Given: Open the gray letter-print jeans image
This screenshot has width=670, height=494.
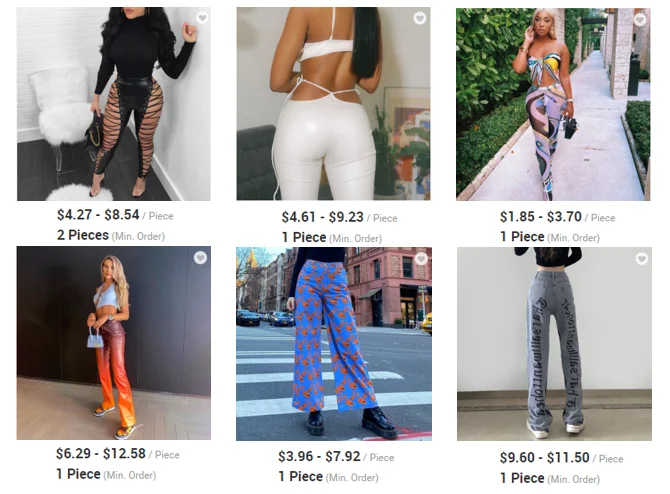Looking at the screenshot, I should point(554,344).
